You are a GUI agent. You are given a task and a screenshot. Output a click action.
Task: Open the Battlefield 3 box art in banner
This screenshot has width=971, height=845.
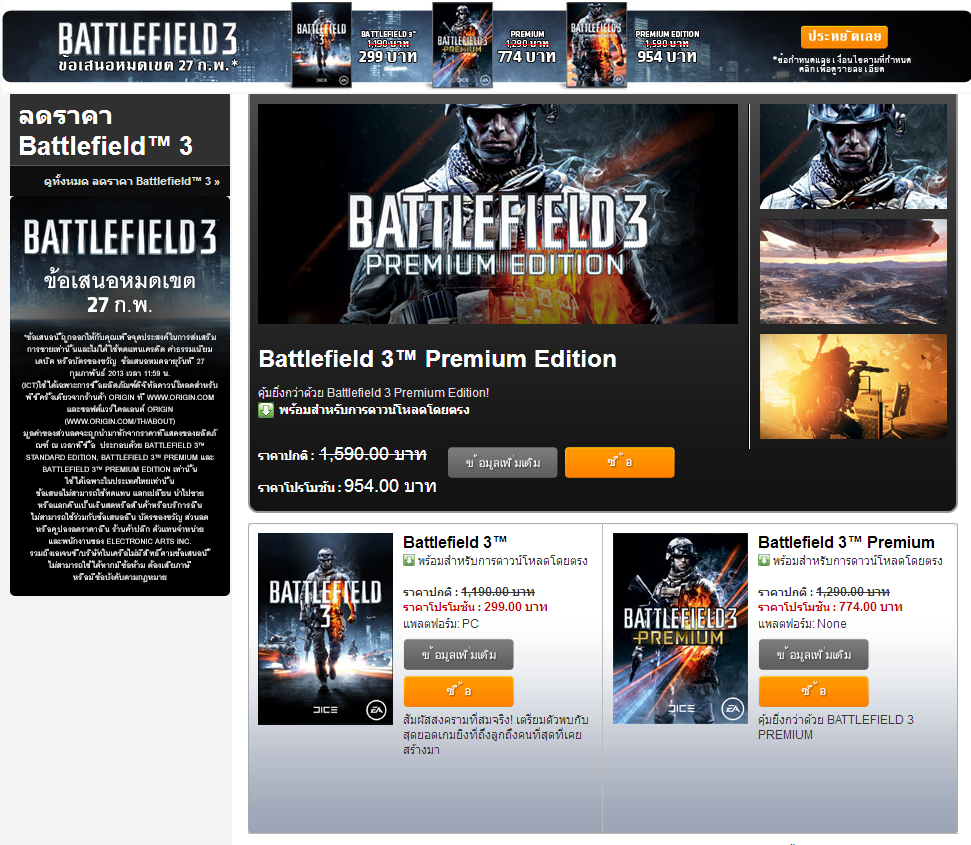point(321,45)
